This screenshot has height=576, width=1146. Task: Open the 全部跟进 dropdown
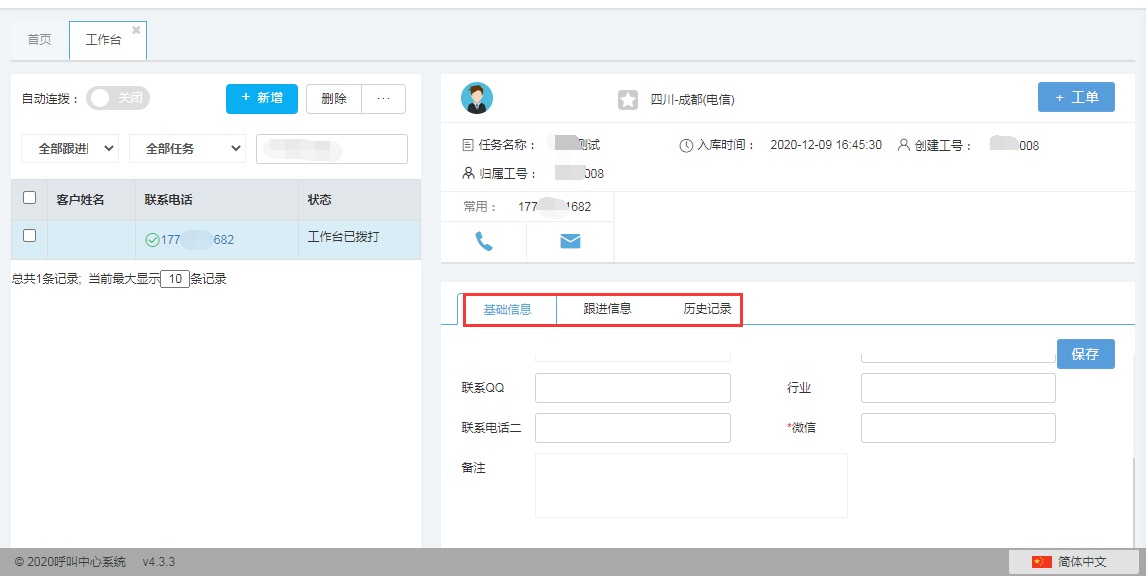[x=70, y=148]
